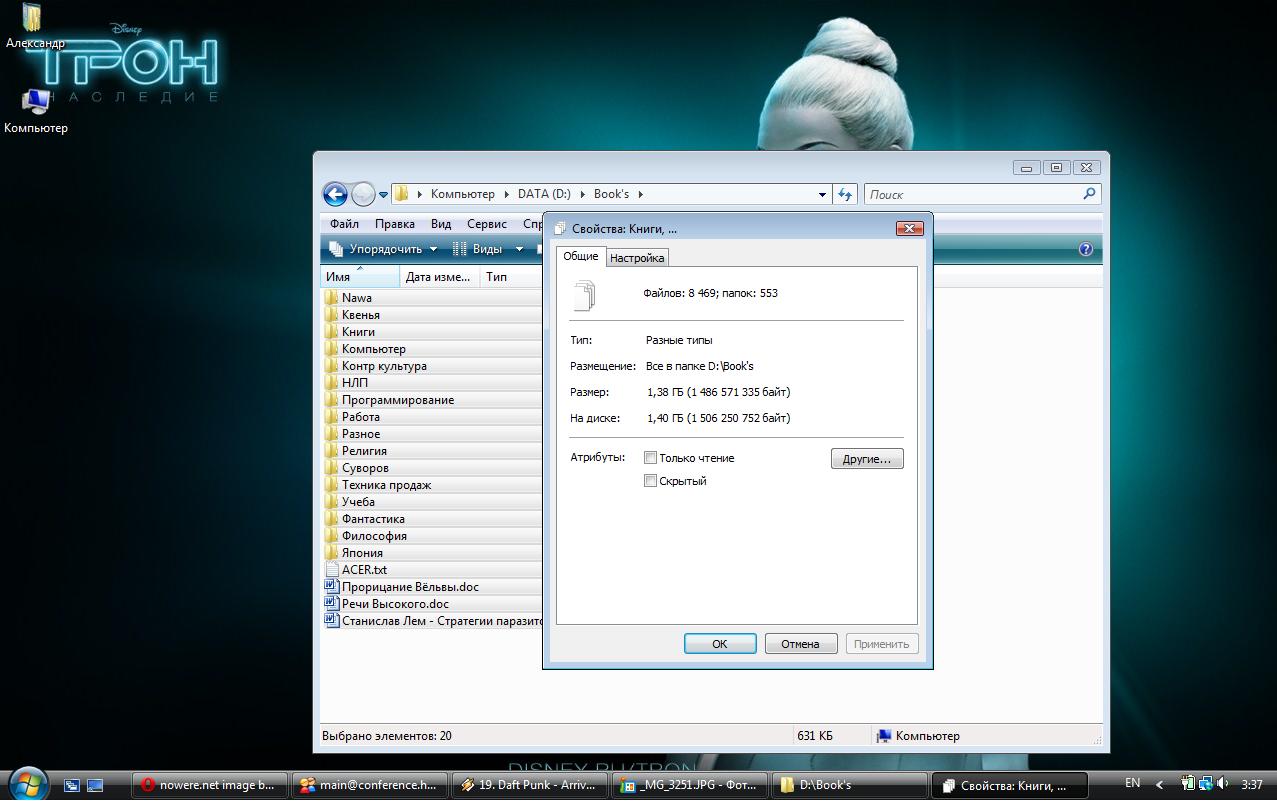Viewport: 1277px width, 801px height.
Task: Click the 3:37 taskbar clock
Action: (1251, 785)
